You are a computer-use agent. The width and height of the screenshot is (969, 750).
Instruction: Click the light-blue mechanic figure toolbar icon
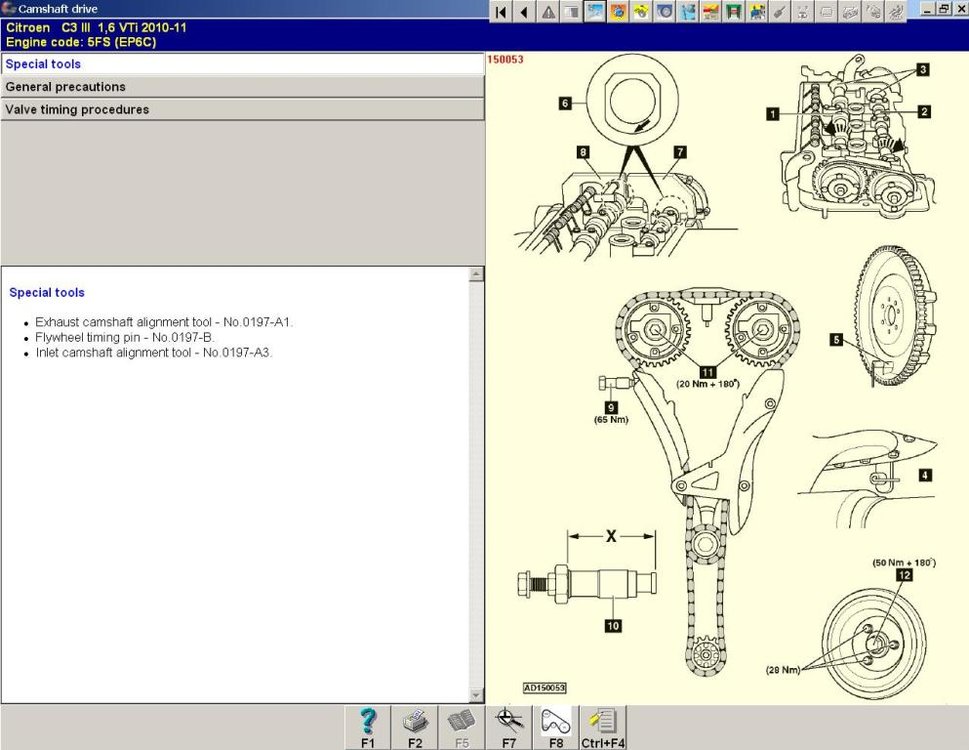pyautogui.click(x=688, y=11)
